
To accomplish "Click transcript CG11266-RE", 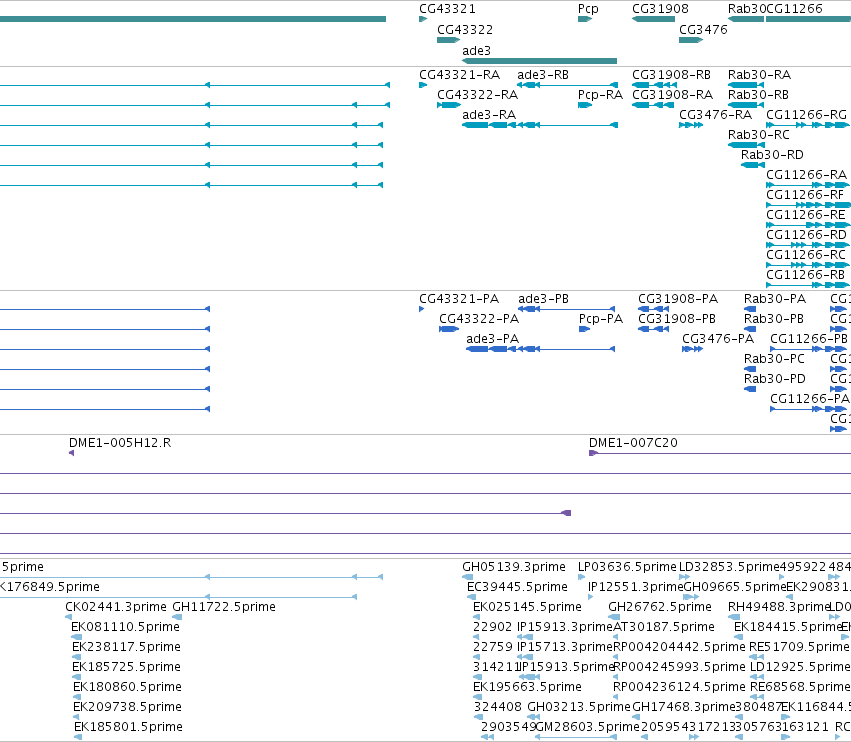I will point(805,215).
